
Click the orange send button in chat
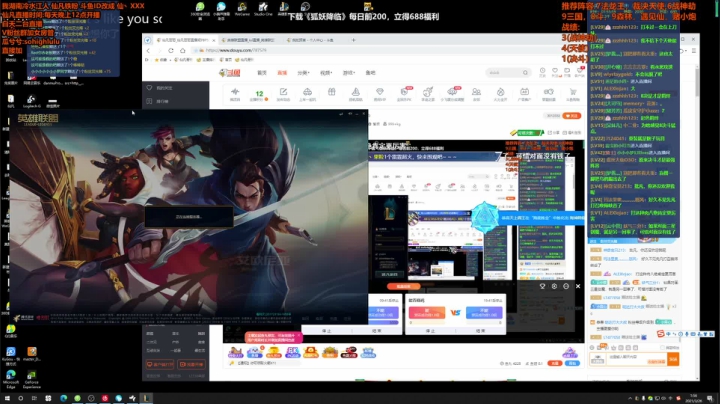673,359
